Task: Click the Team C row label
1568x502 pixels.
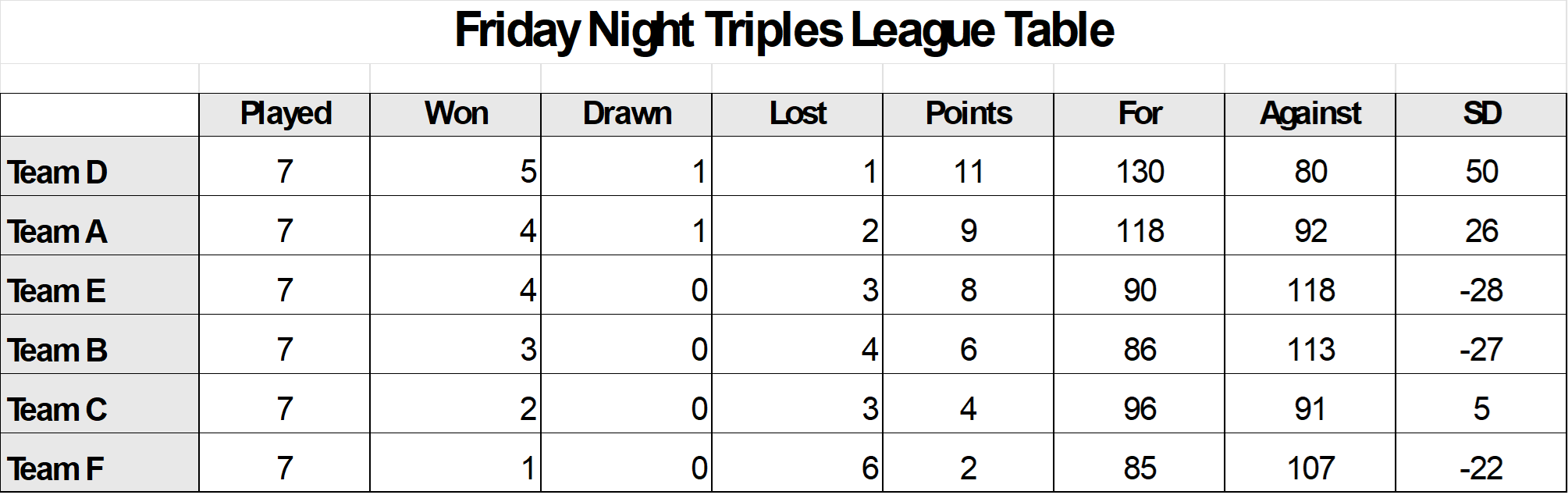Action: [x=58, y=410]
